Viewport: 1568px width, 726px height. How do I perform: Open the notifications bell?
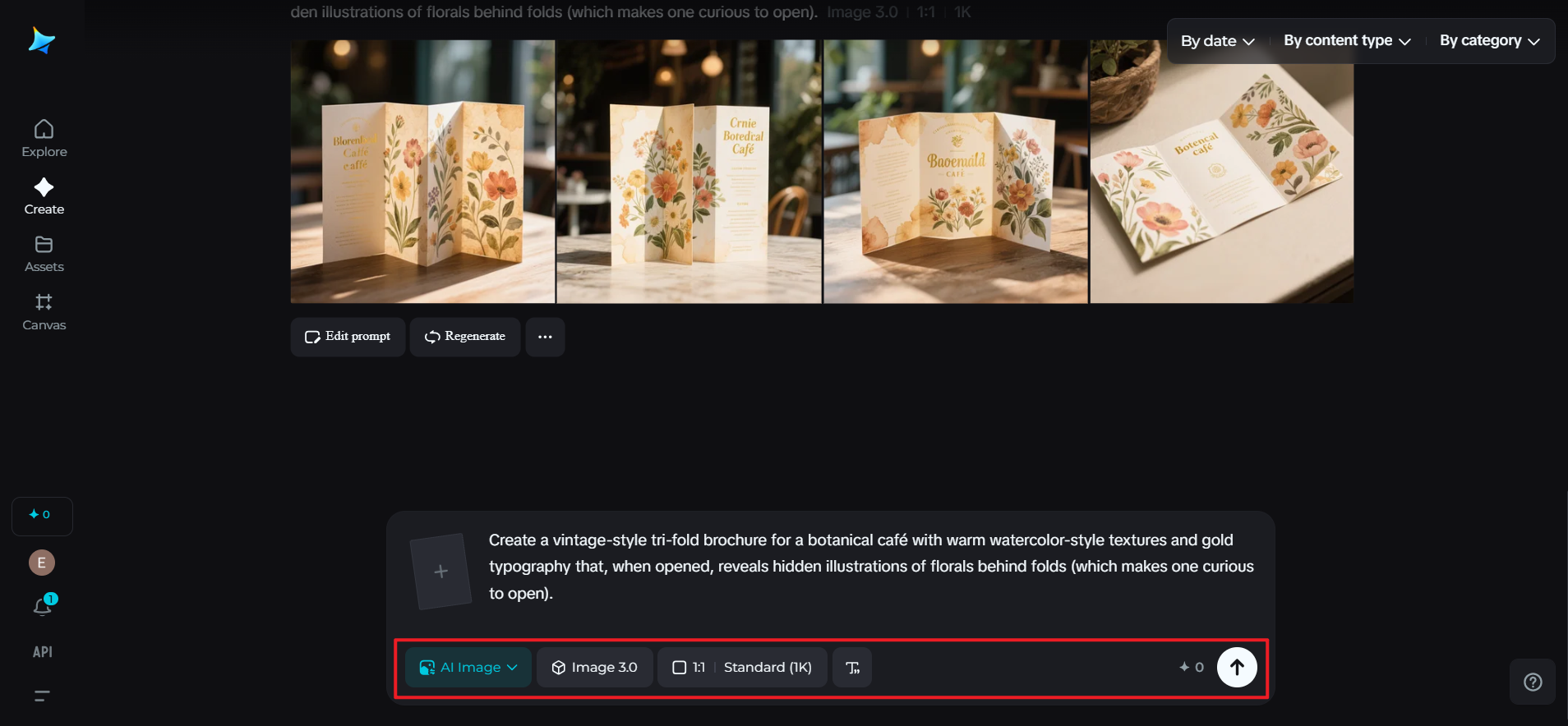coord(43,606)
